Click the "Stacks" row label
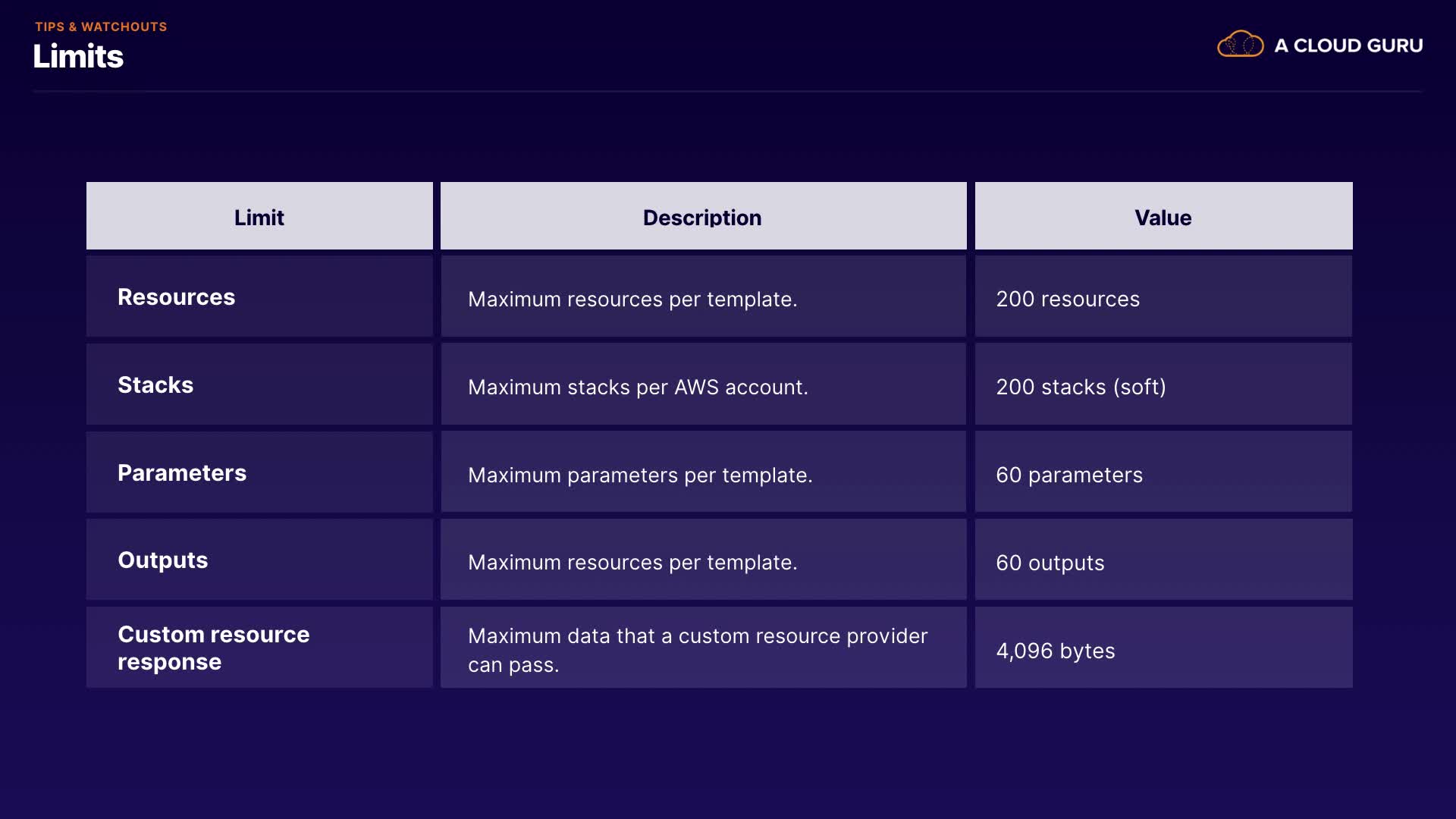1456x819 pixels. [x=155, y=385]
